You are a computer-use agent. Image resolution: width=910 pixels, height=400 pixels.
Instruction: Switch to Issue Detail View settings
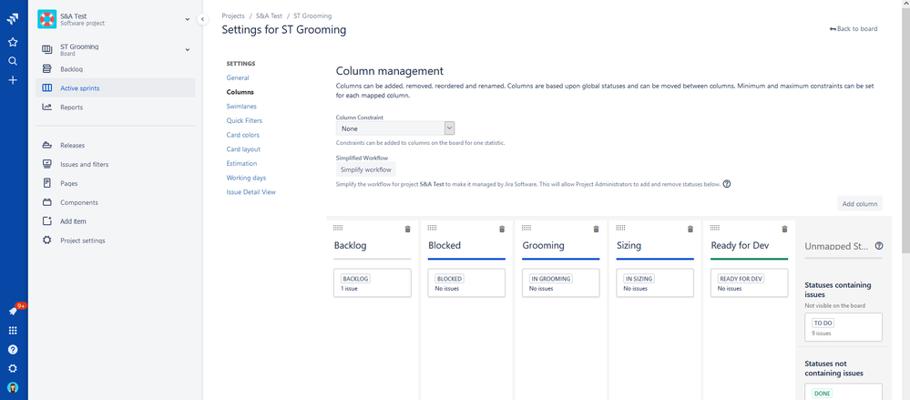point(251,192)
